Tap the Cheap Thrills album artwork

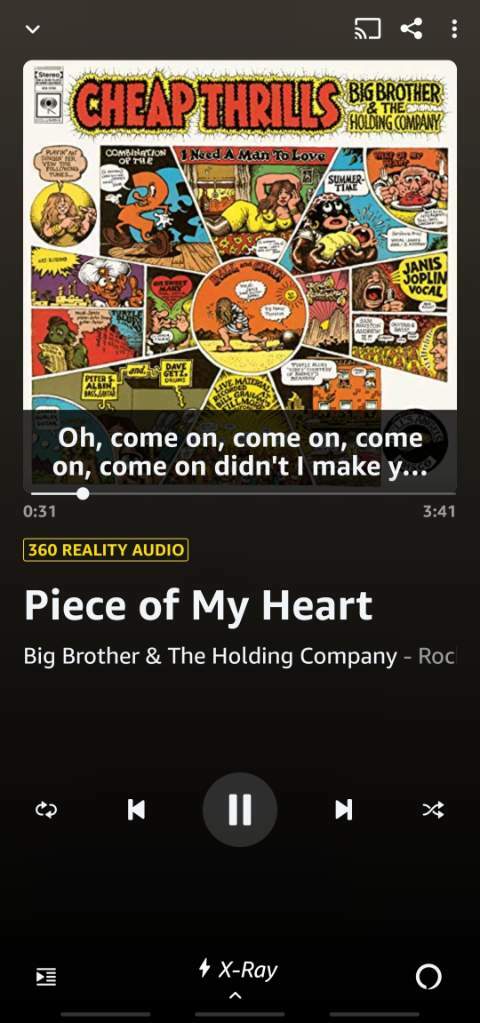[240, 235]
